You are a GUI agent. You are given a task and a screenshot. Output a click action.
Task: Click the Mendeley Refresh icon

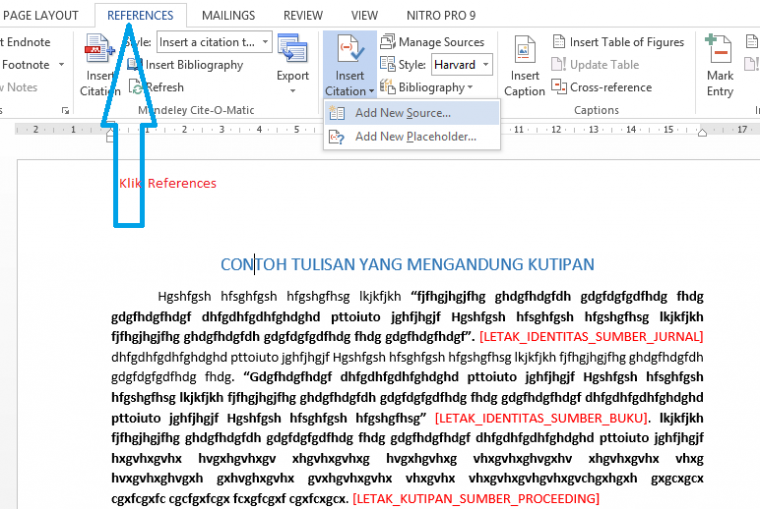[x=136, y=87]
